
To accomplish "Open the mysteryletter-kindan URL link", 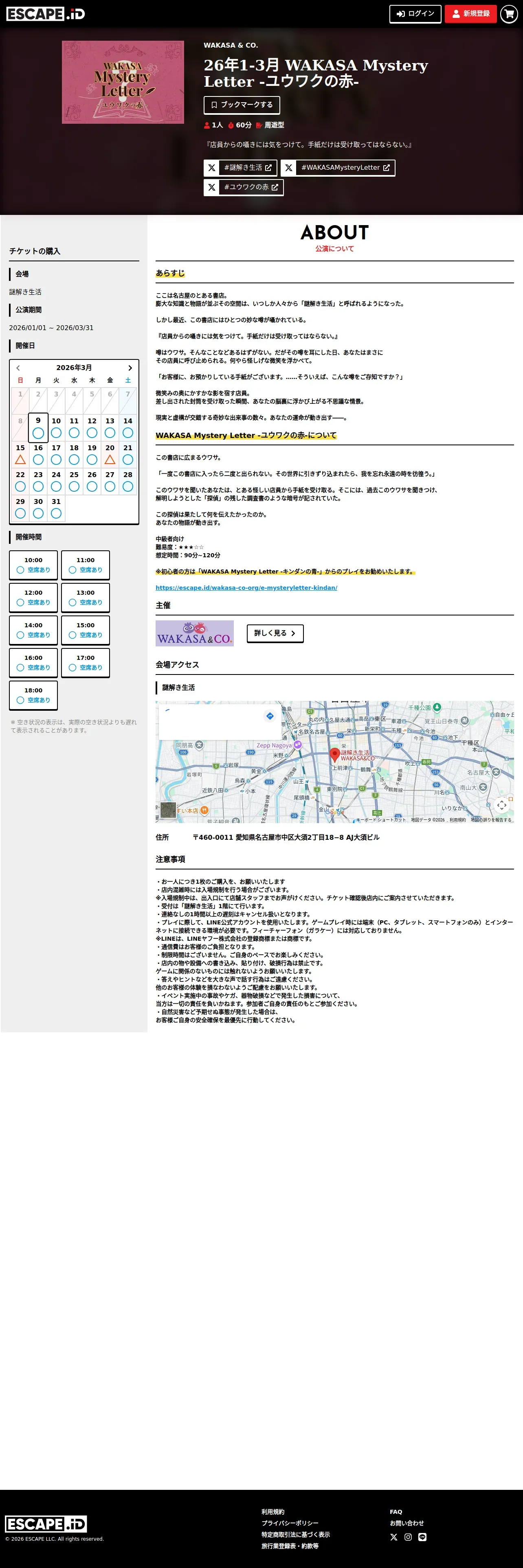I will coord(246,588).
